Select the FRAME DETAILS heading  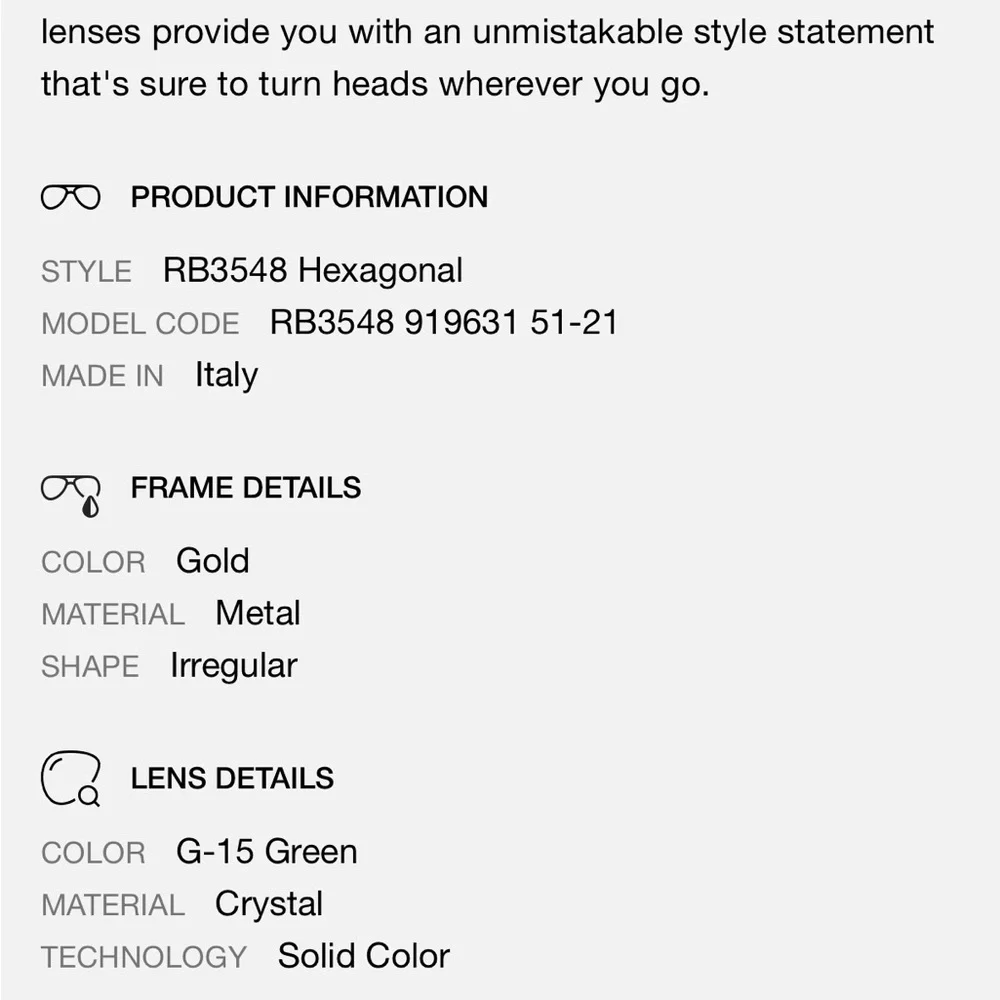(245, 488)
